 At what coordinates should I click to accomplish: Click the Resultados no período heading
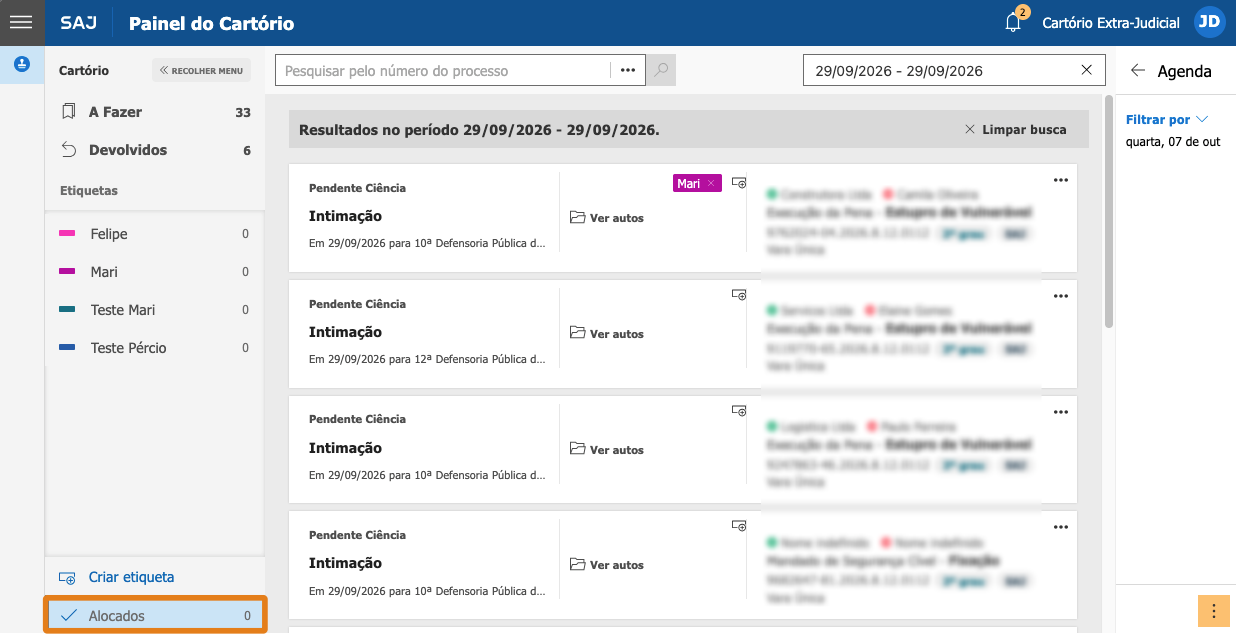[479, 130]
